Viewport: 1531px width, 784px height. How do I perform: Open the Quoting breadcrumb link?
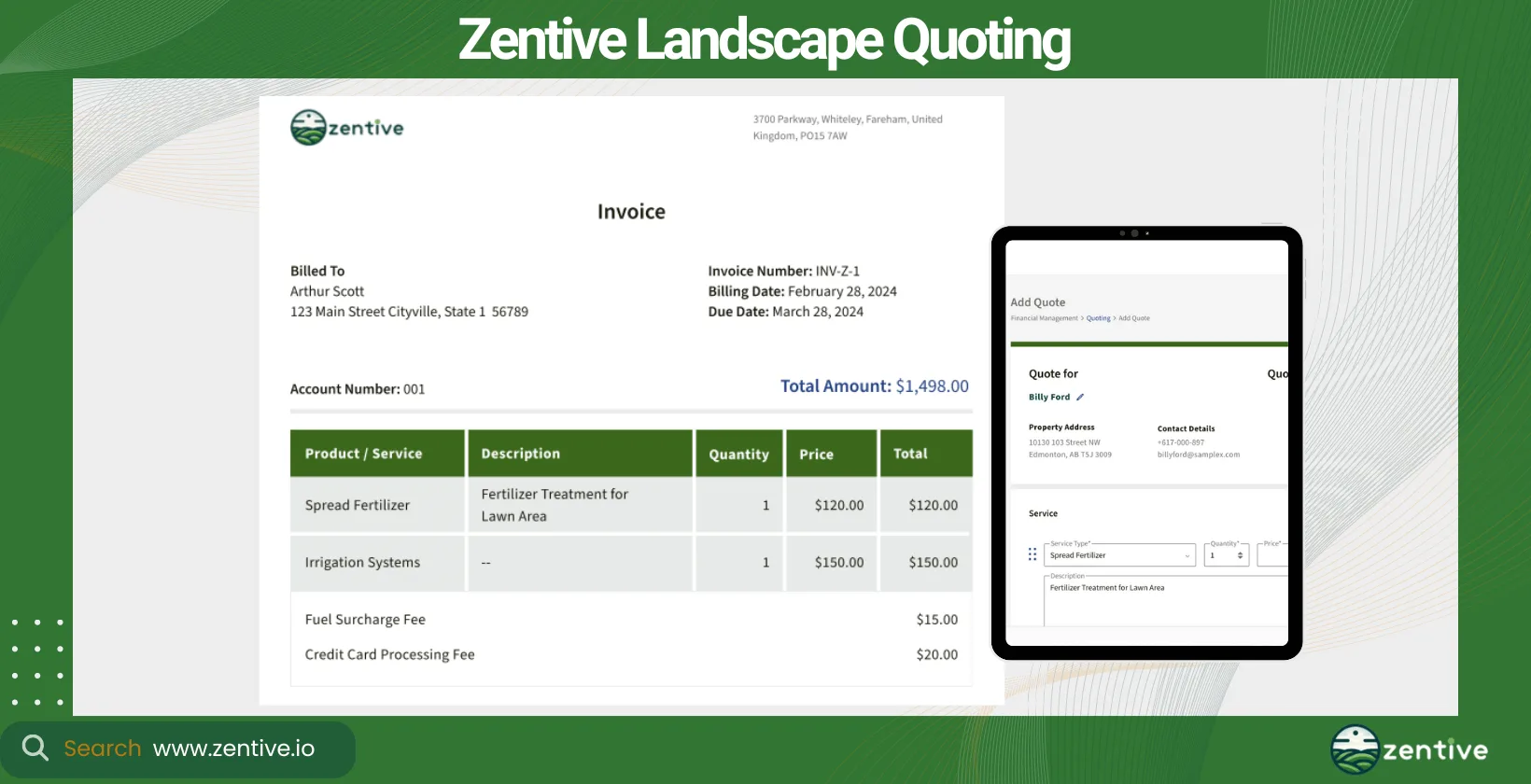click(1098, 318)
